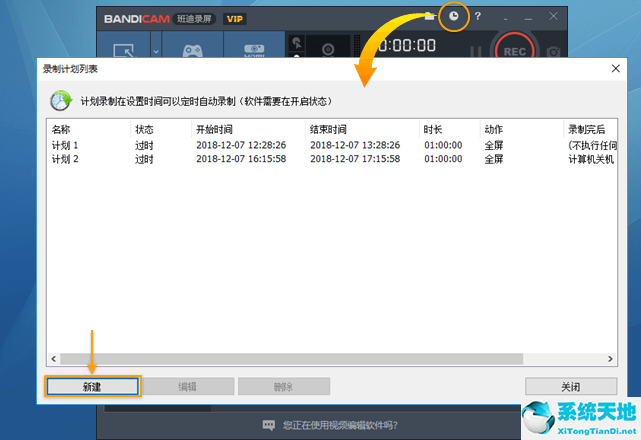Screen dimensions: 641x440
Task: Click the 删除 button
Action: (284, 386)
